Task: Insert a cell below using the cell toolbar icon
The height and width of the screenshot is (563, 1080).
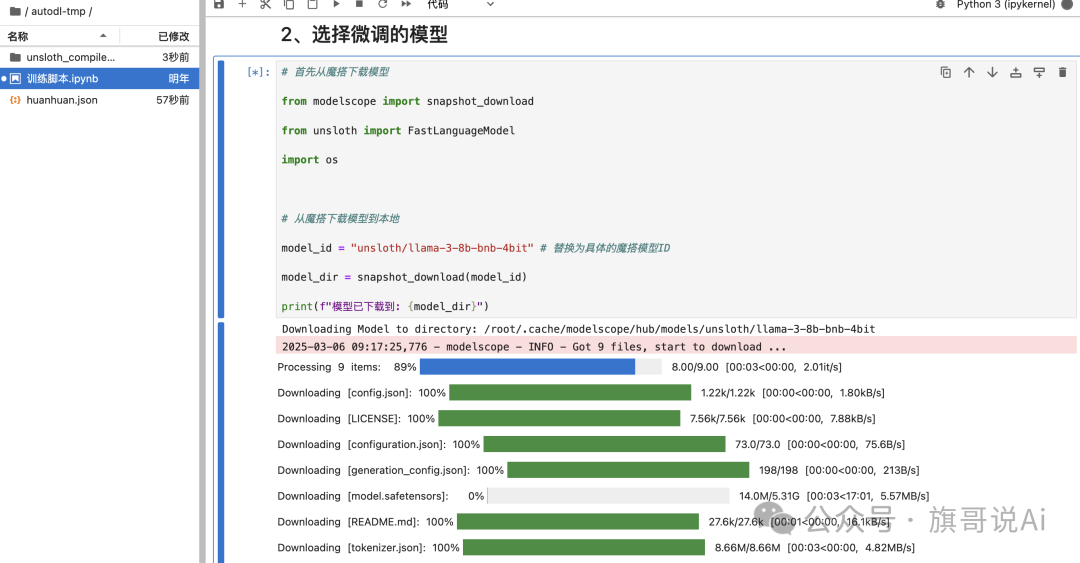Action: [x=1039, y=72]
